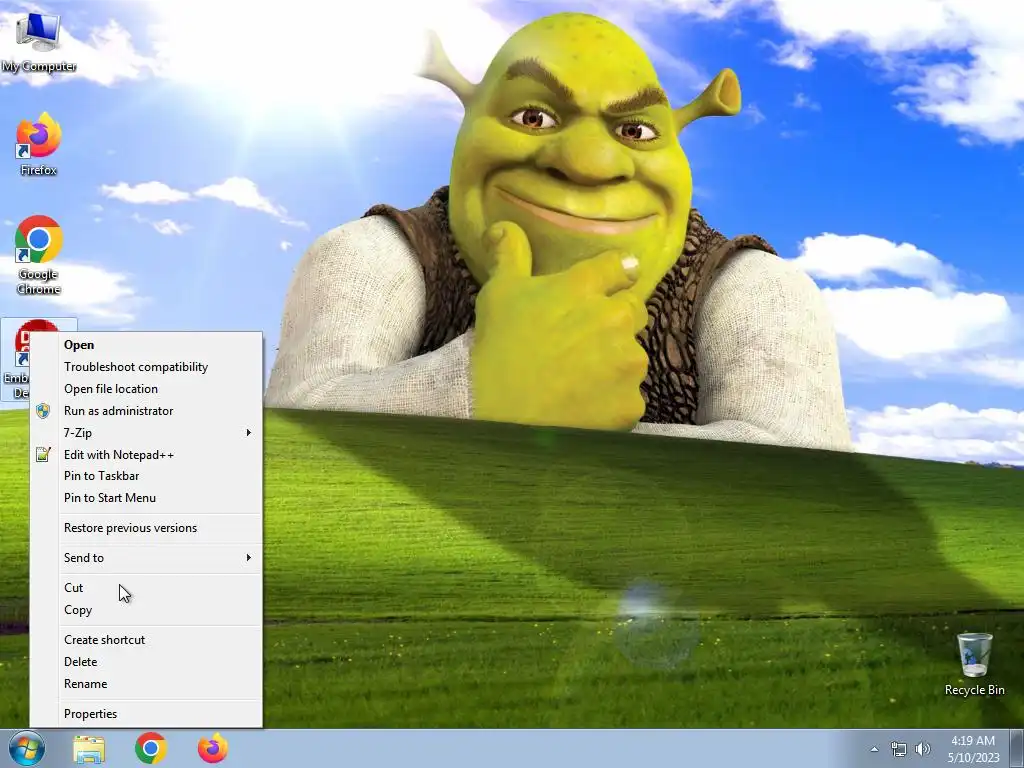1024x768 pixels.
Task: Open the volume speaker tray icon
Action: pos(923,749)
